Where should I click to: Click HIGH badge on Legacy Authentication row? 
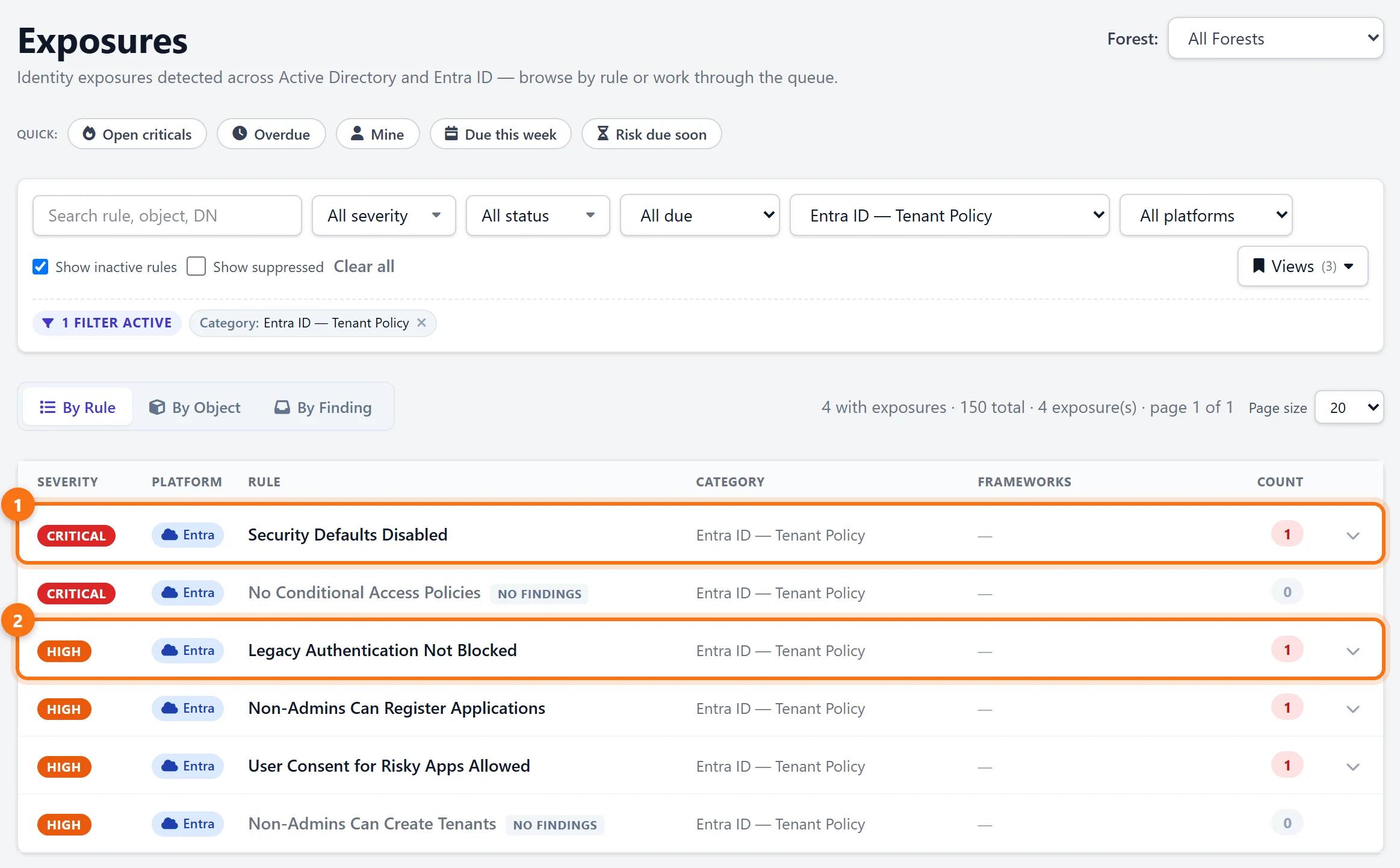click(64, 651)
